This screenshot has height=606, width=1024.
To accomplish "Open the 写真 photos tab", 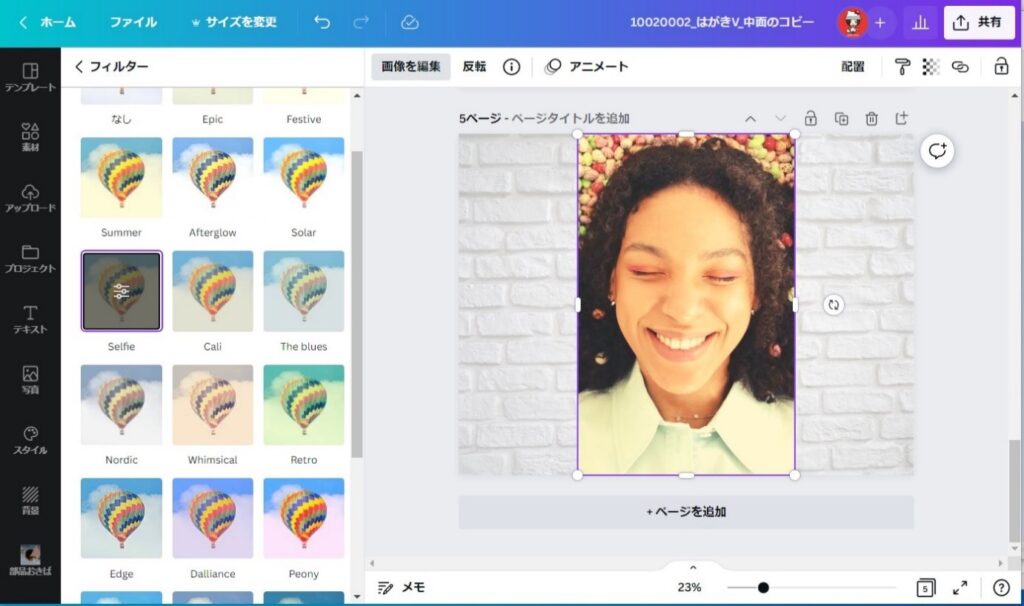I will [x=30, y=379].
